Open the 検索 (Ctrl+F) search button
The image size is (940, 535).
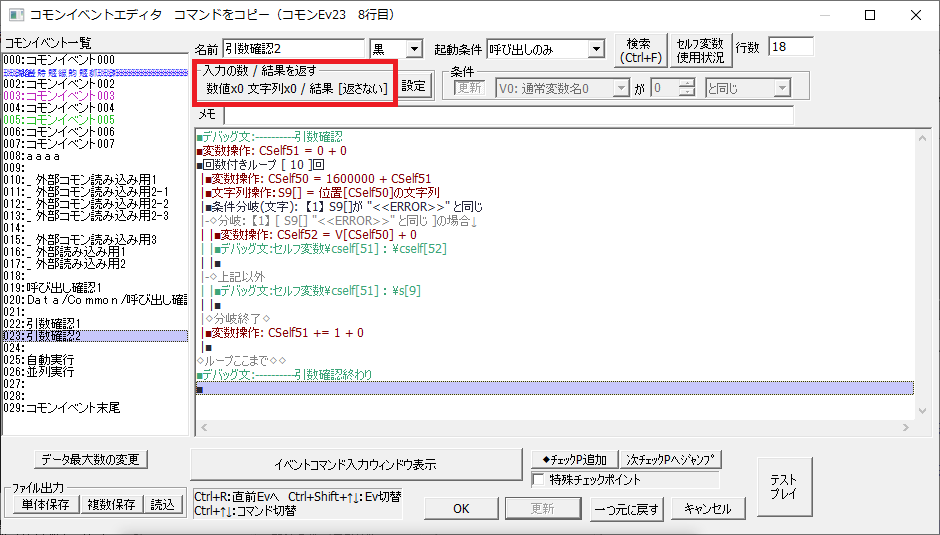640,50
